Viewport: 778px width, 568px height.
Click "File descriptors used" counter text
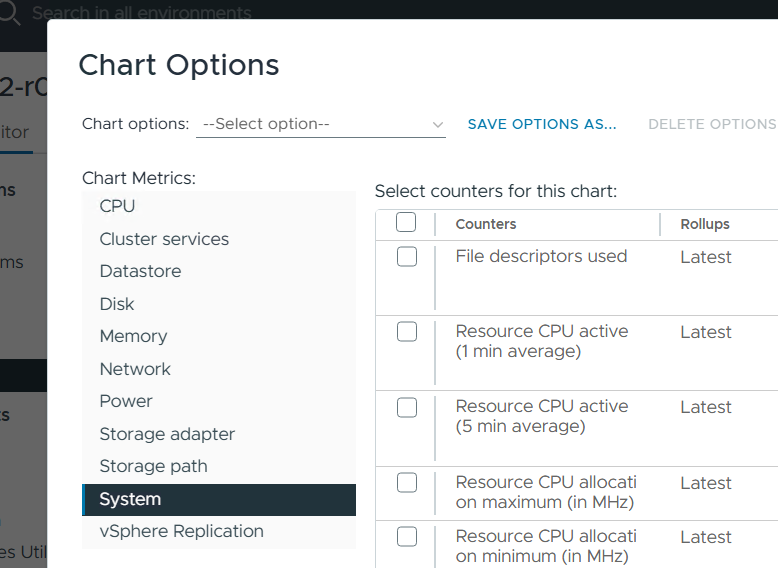point(541,256)
